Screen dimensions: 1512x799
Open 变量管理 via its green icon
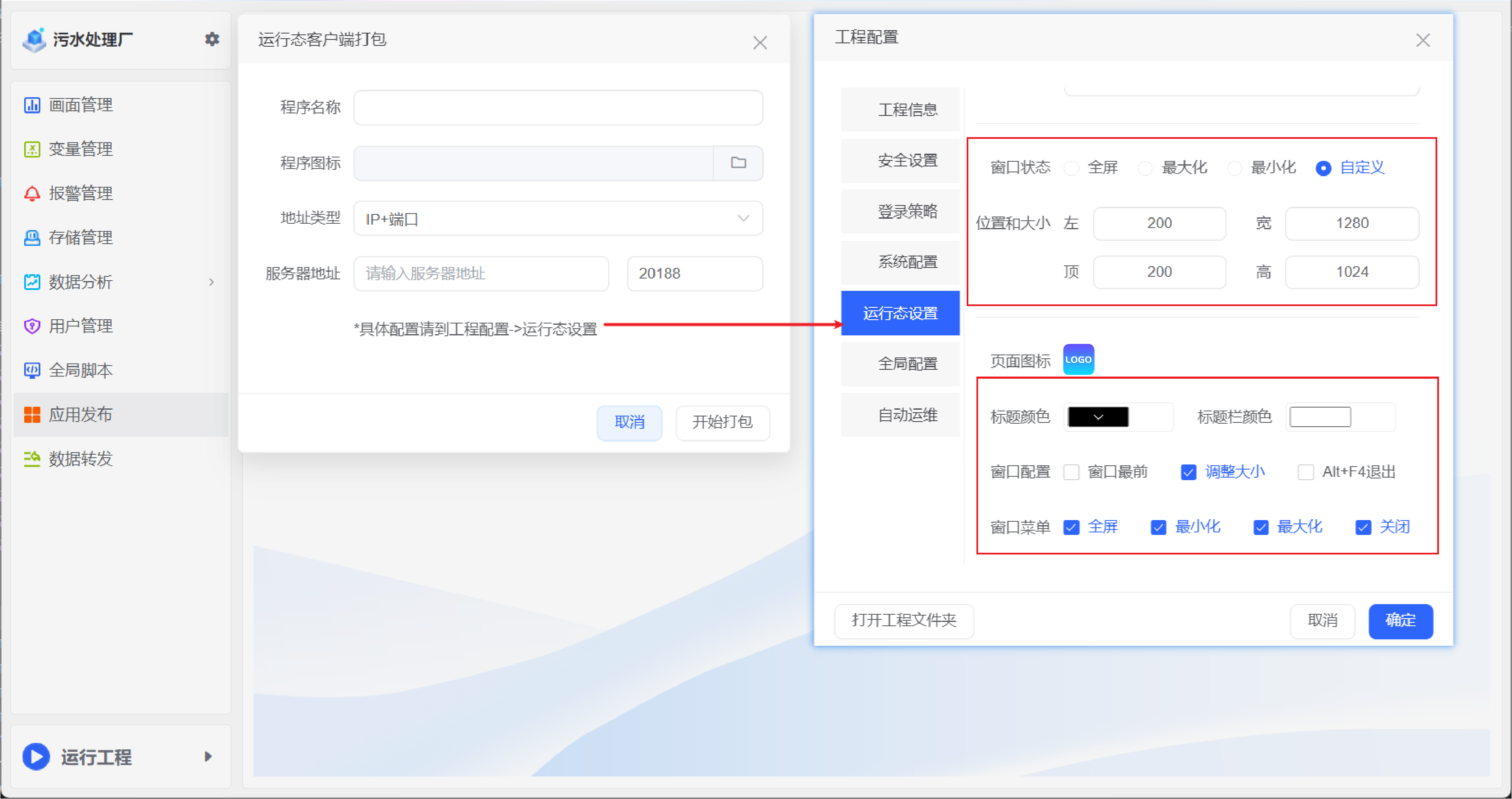point(32,149)
